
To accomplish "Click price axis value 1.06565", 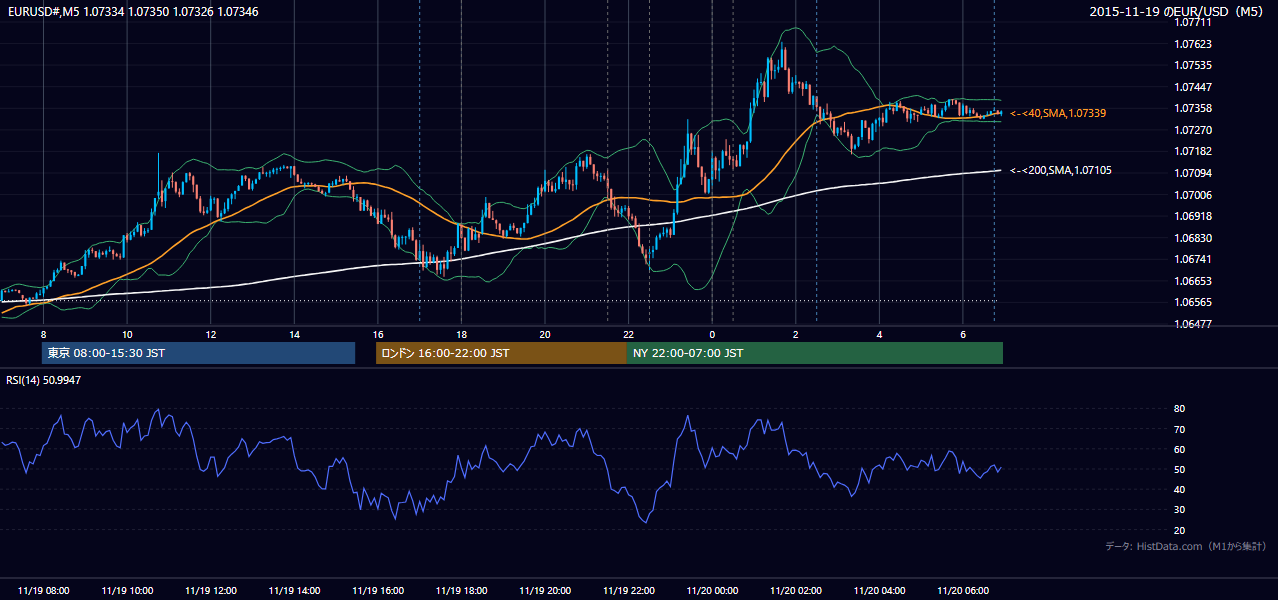I will click(x=1193, y=302).
